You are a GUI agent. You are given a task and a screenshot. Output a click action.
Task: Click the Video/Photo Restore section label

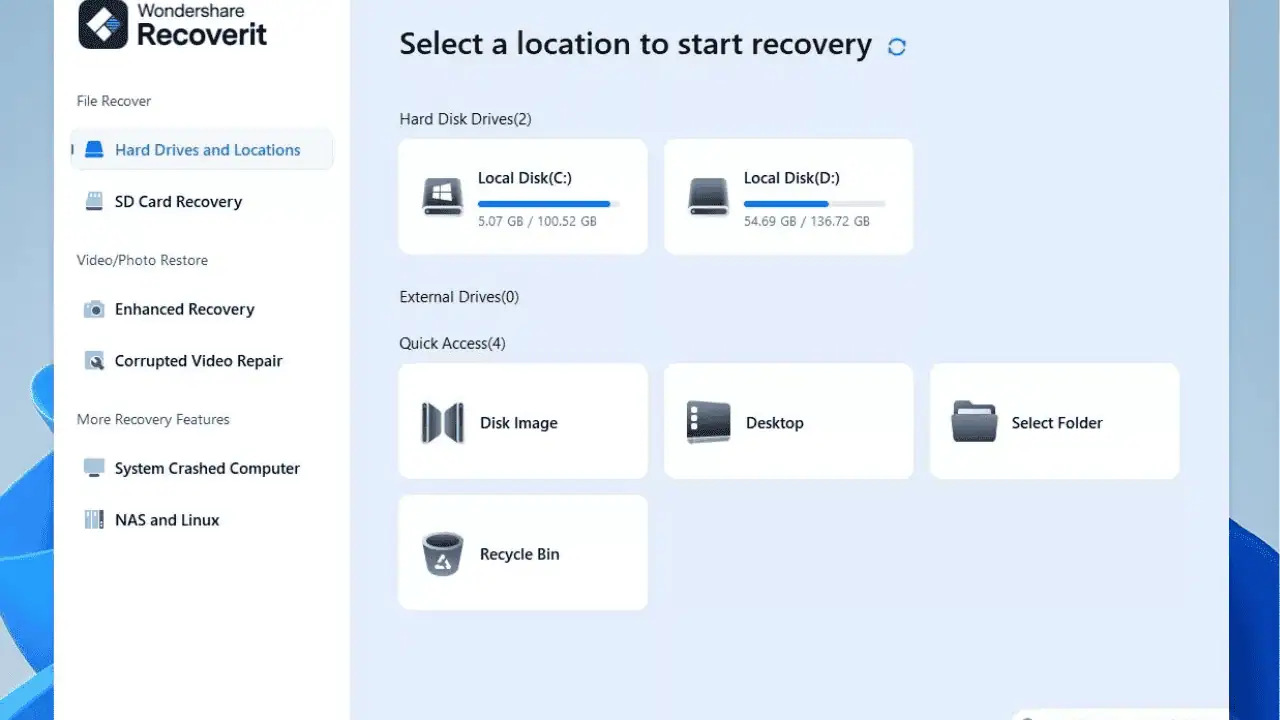(x=142, y=260)
